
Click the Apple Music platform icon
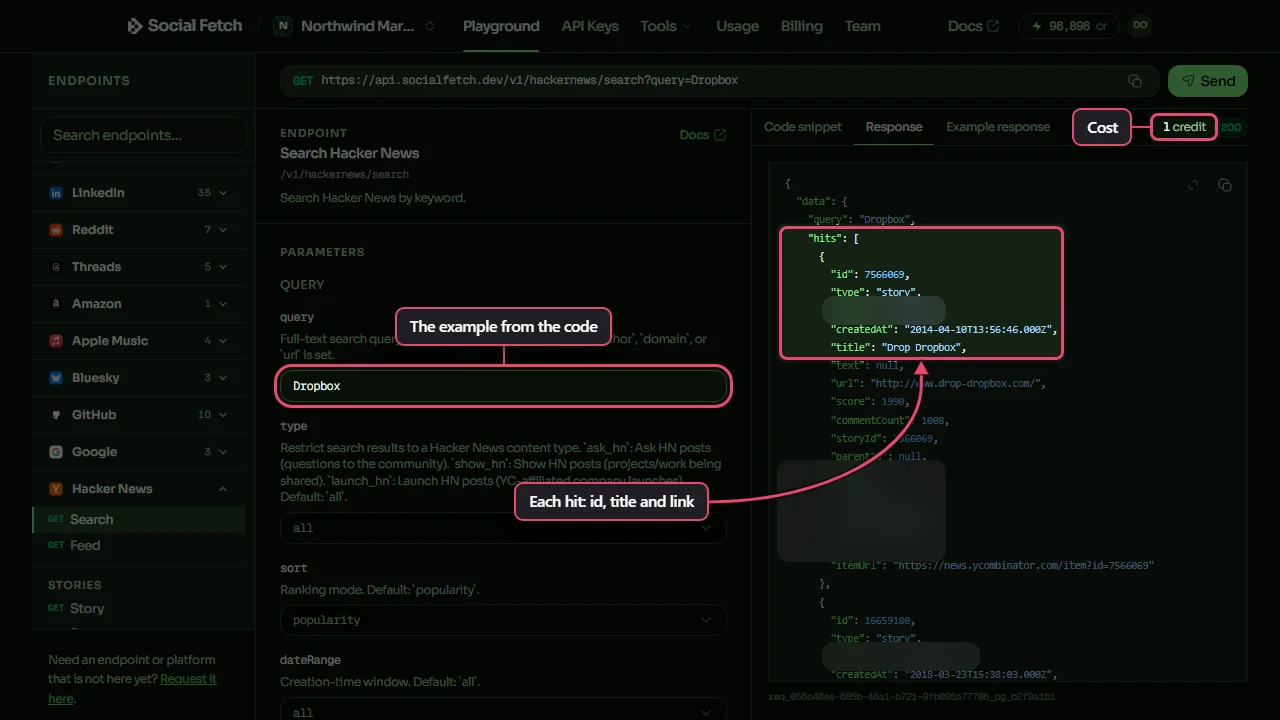pyautogui.click(x=56, y=341)
